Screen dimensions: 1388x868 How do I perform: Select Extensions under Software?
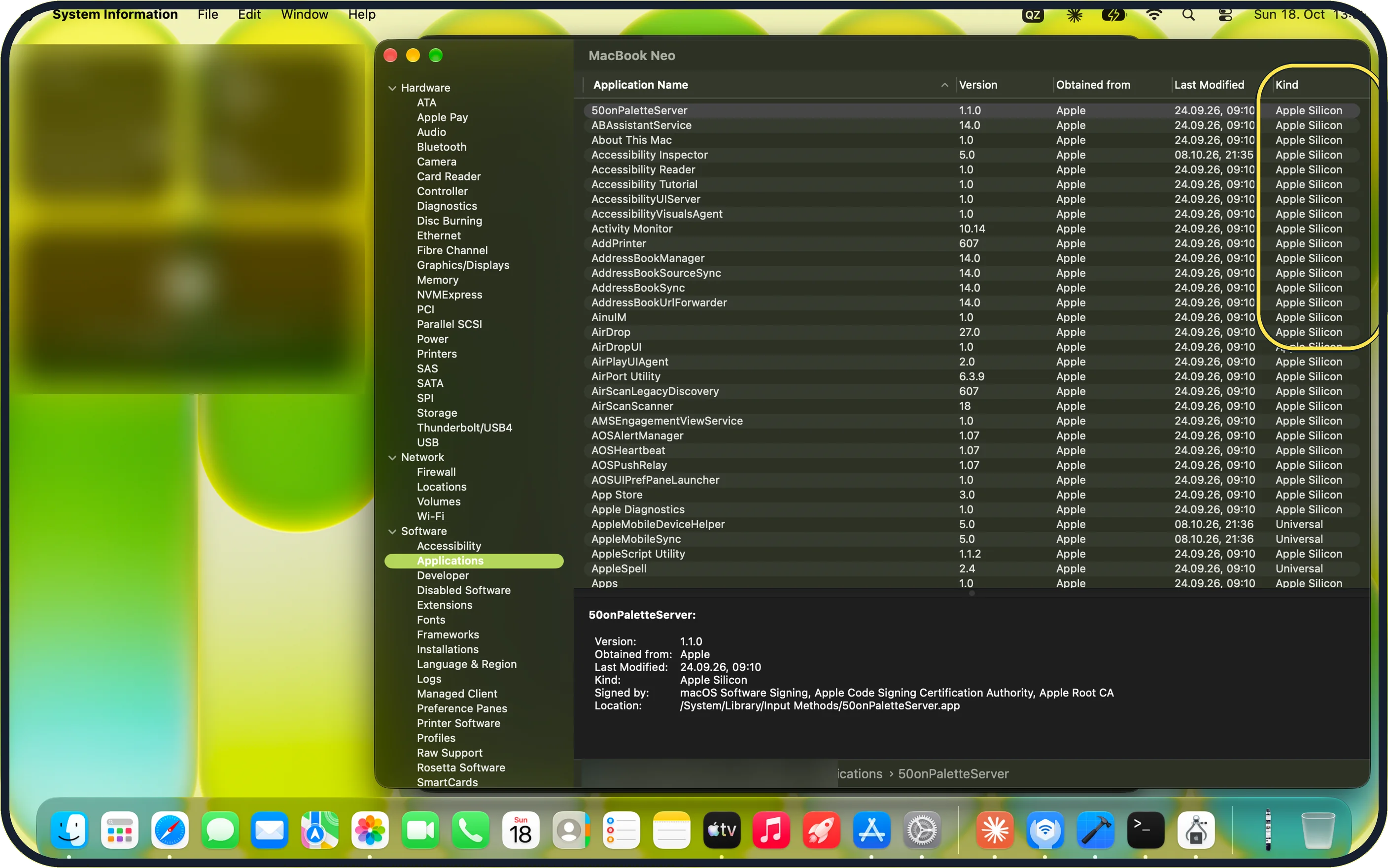coord(445,605)
